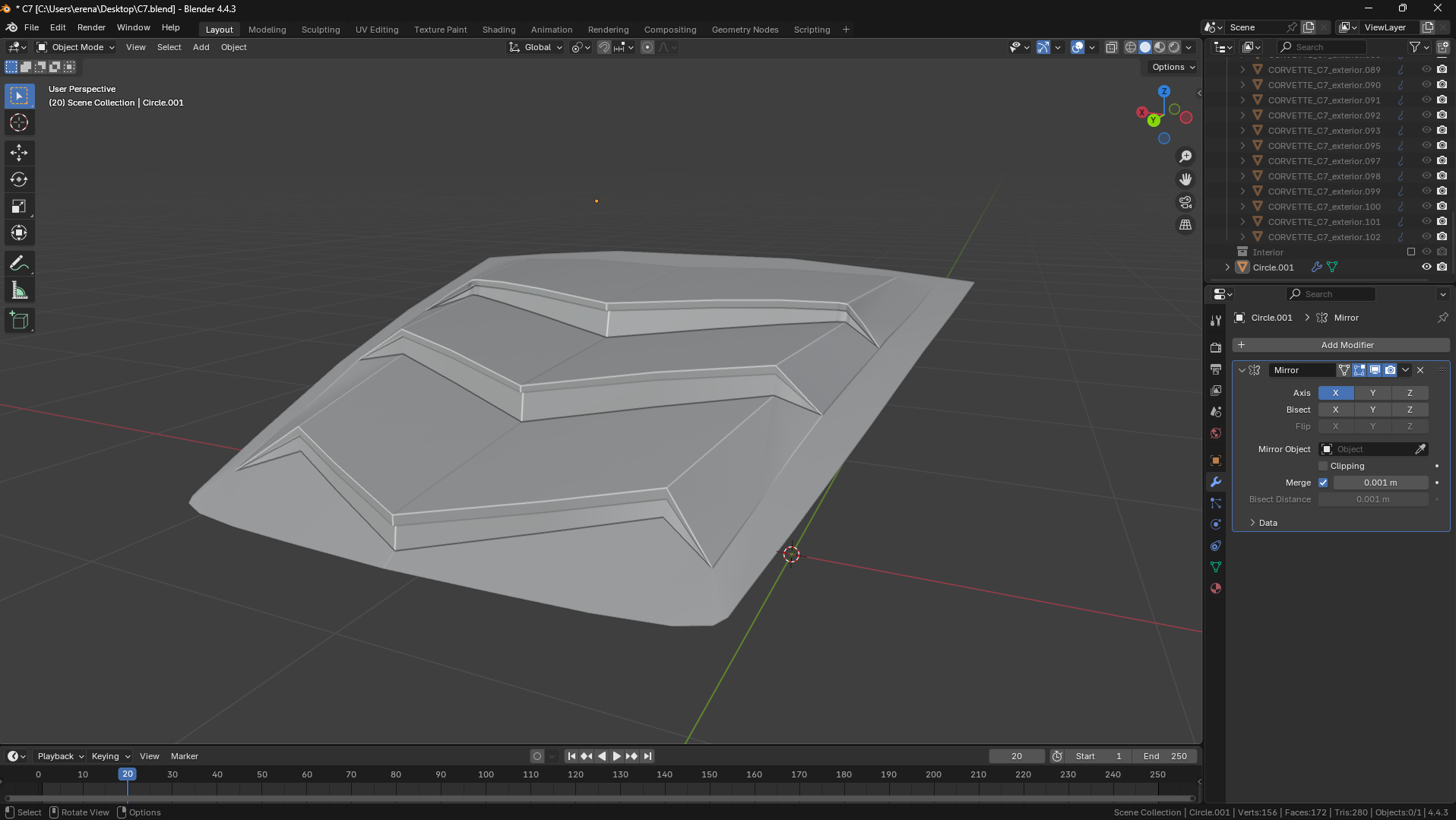
Task: Select the Move tool in the toolbar
Action: pyautogui.click(x=19, y=153)
